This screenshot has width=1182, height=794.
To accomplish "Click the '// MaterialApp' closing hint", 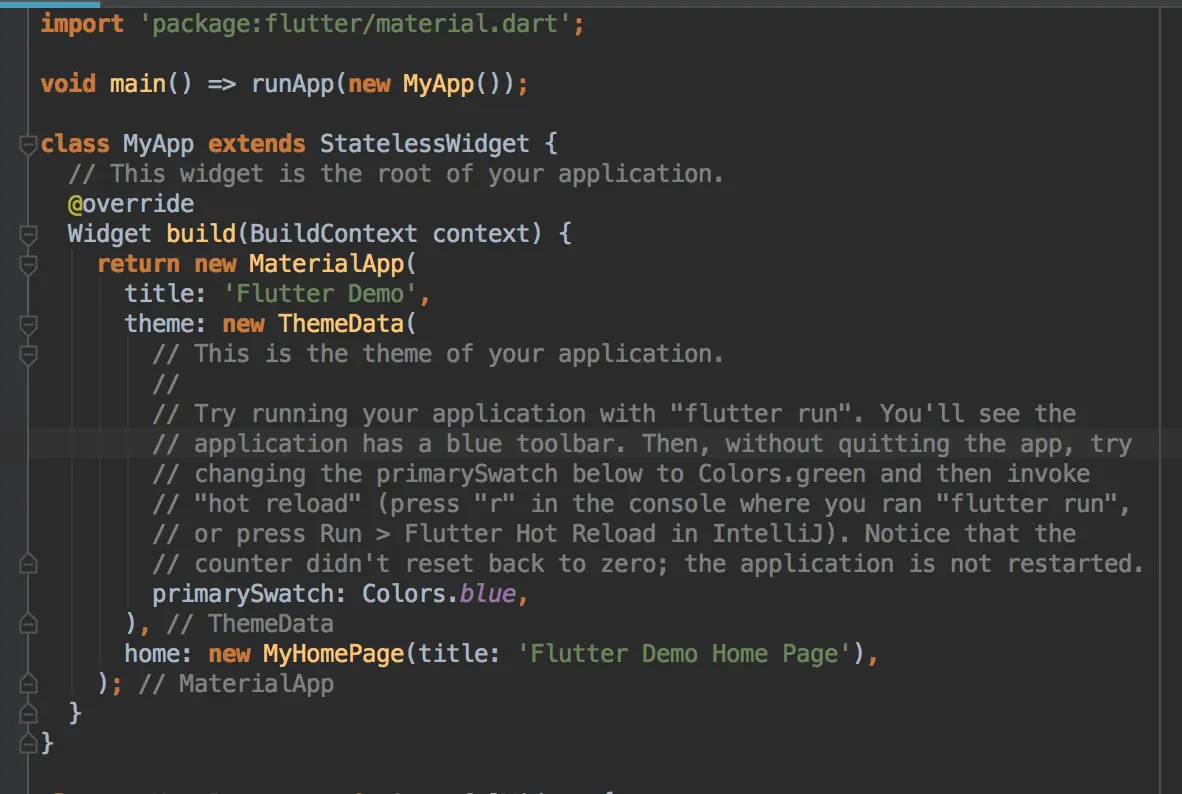I will tap(236, 683).
